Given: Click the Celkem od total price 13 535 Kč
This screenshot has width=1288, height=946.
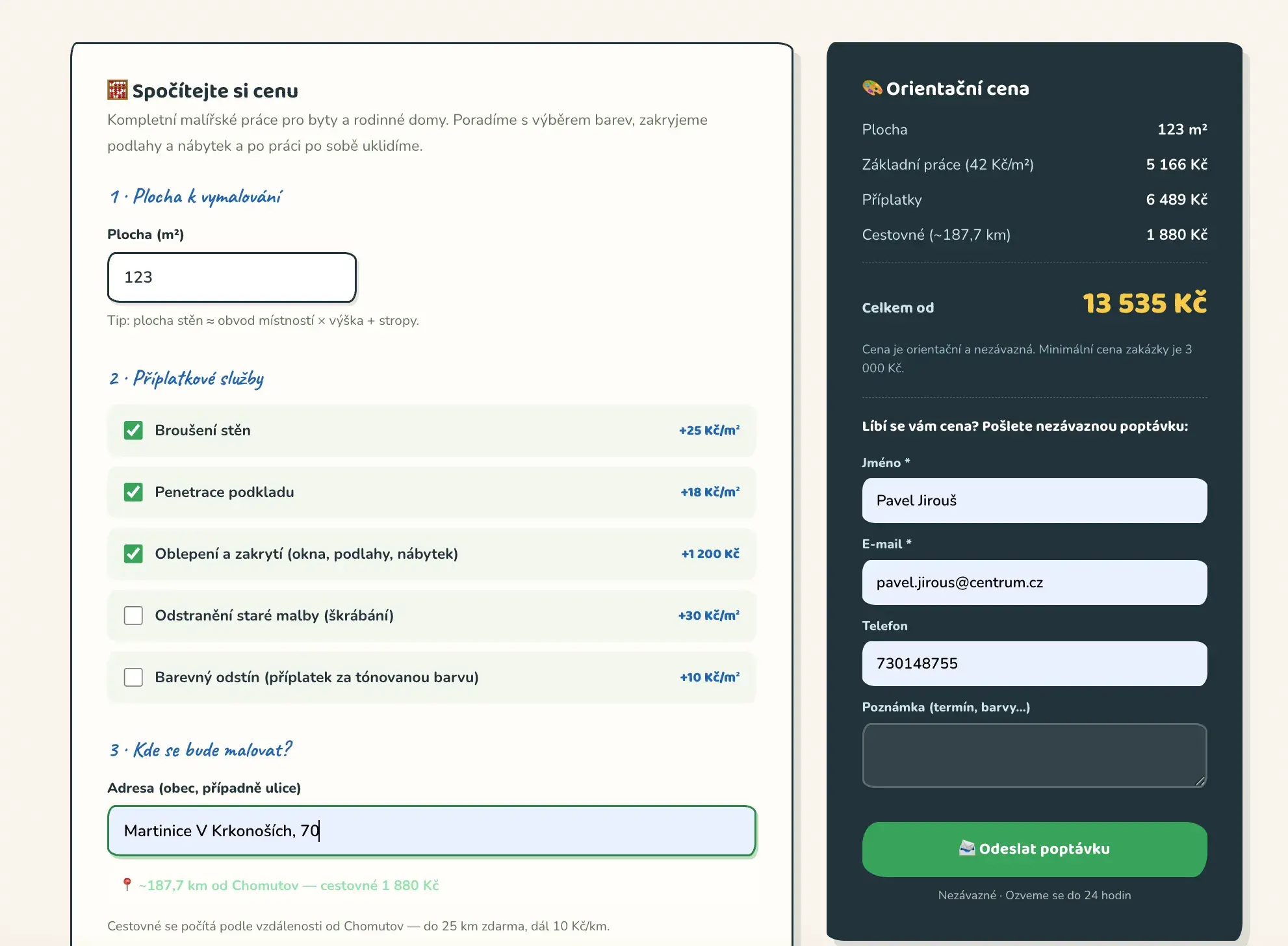Looking at the screenshot, I should (x=1144, y=303).
